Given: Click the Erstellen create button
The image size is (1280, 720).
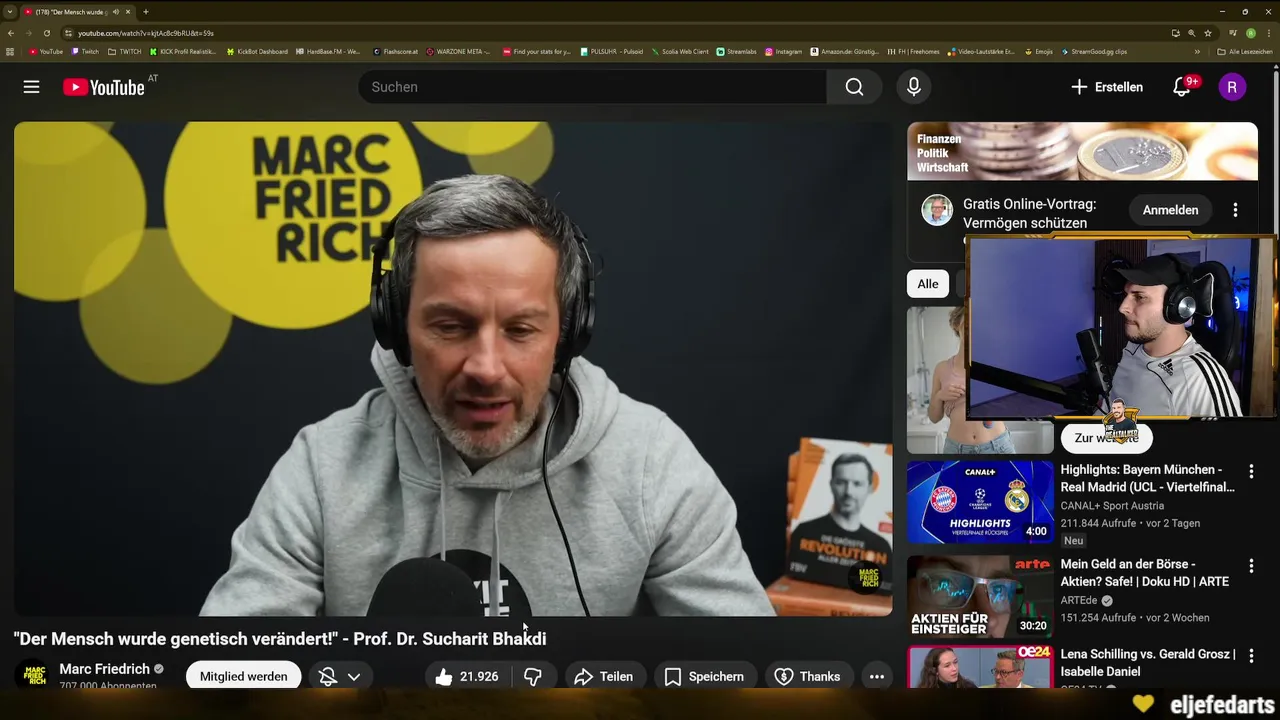Looking at the screenshot, I should [1107, 87].
